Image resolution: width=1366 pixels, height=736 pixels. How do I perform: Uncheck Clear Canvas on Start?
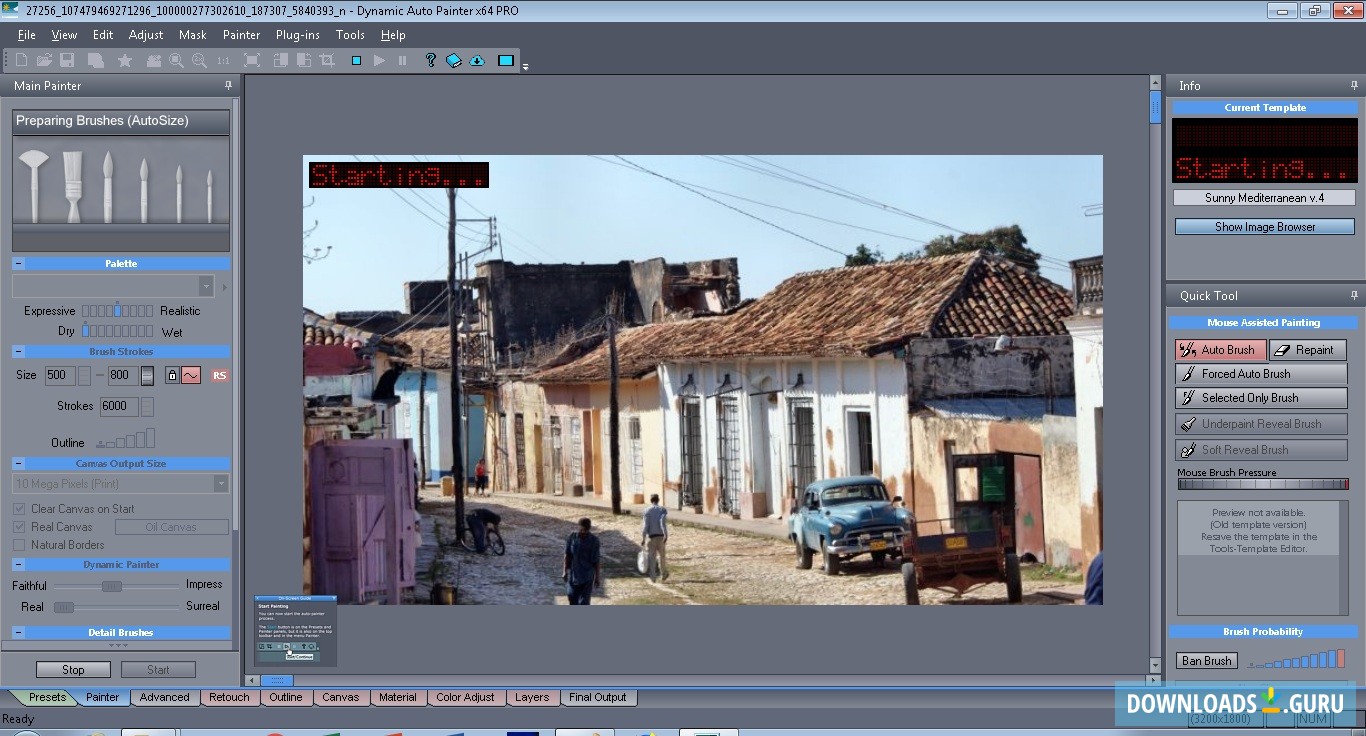tap(20, 508)
